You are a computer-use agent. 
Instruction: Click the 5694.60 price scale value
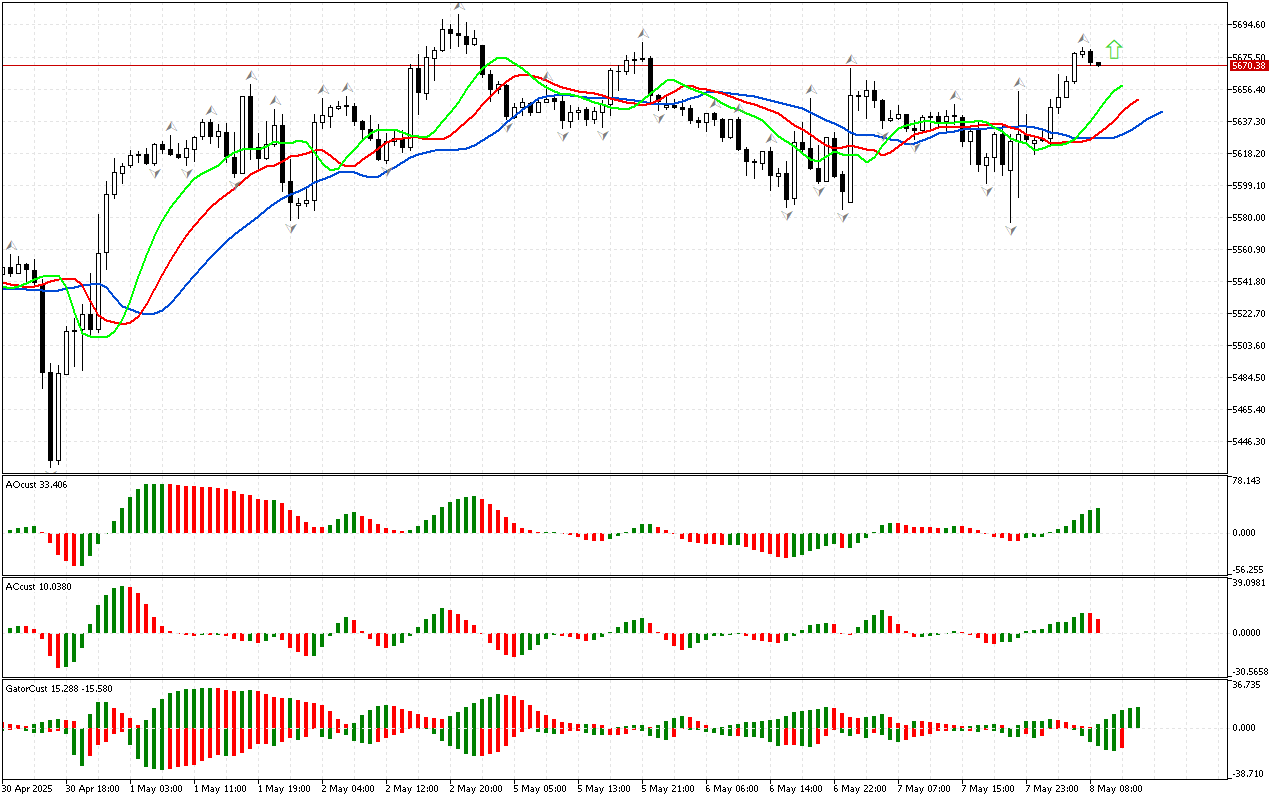pos(1249,25)
